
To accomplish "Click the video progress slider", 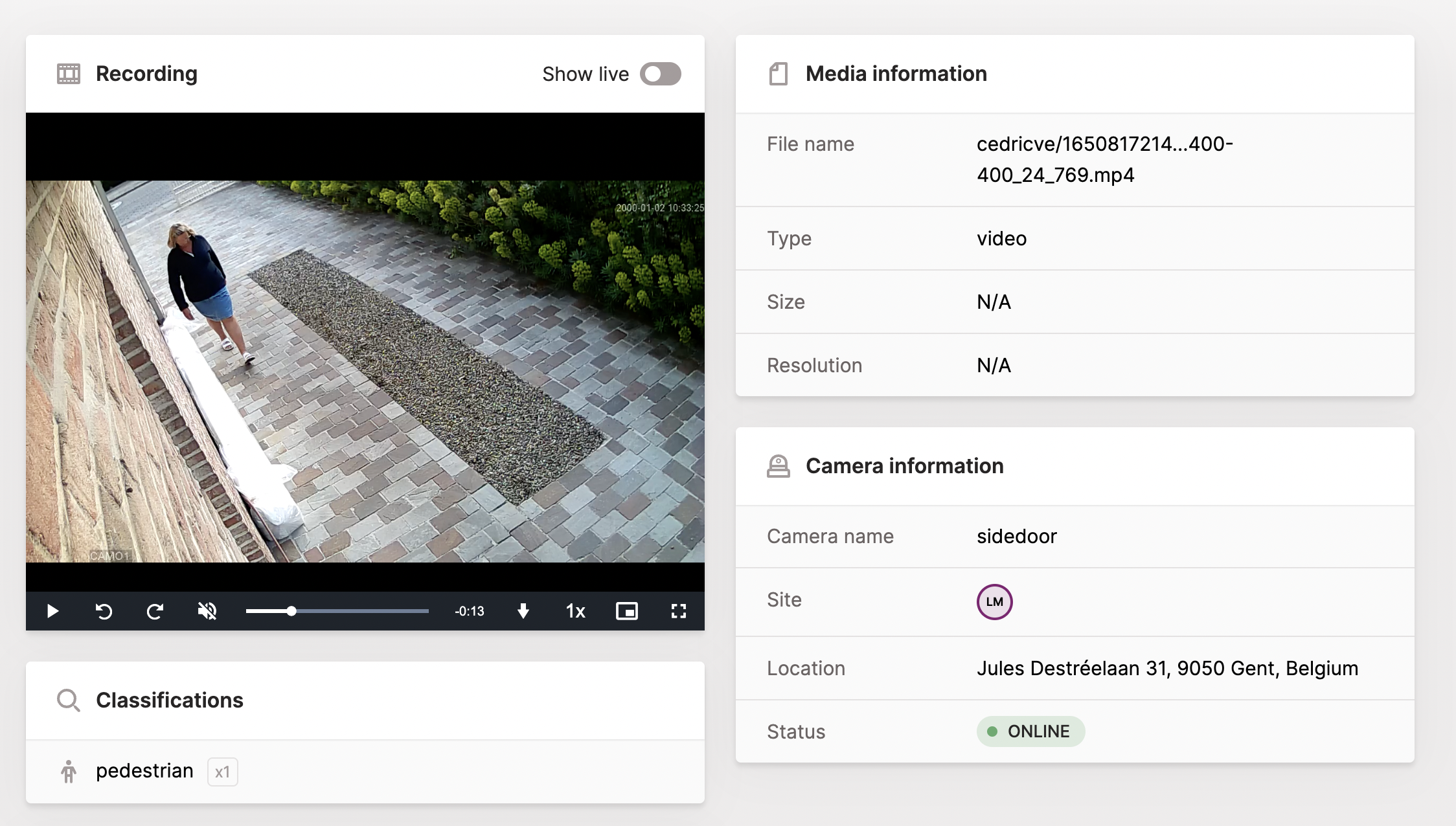I will (337, 611).
